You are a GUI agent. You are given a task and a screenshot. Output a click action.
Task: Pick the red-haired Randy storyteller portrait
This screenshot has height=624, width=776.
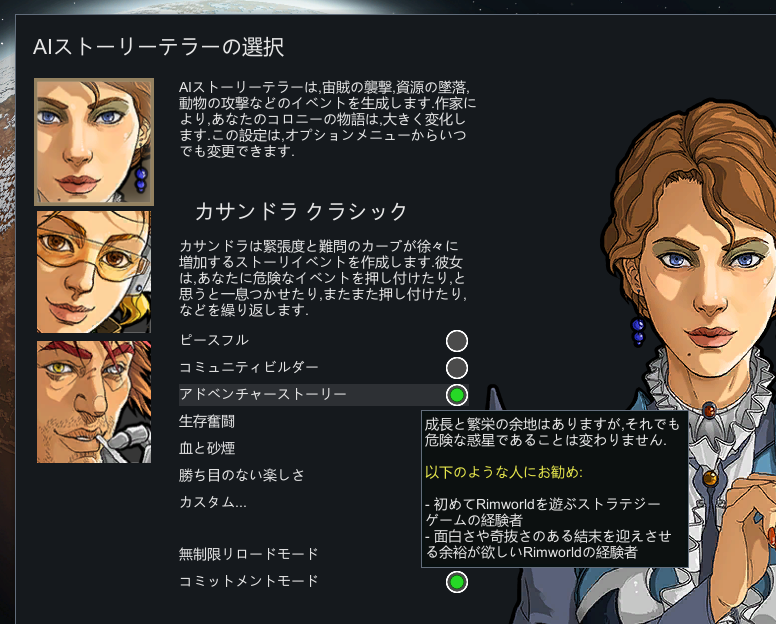click(94, 402)
